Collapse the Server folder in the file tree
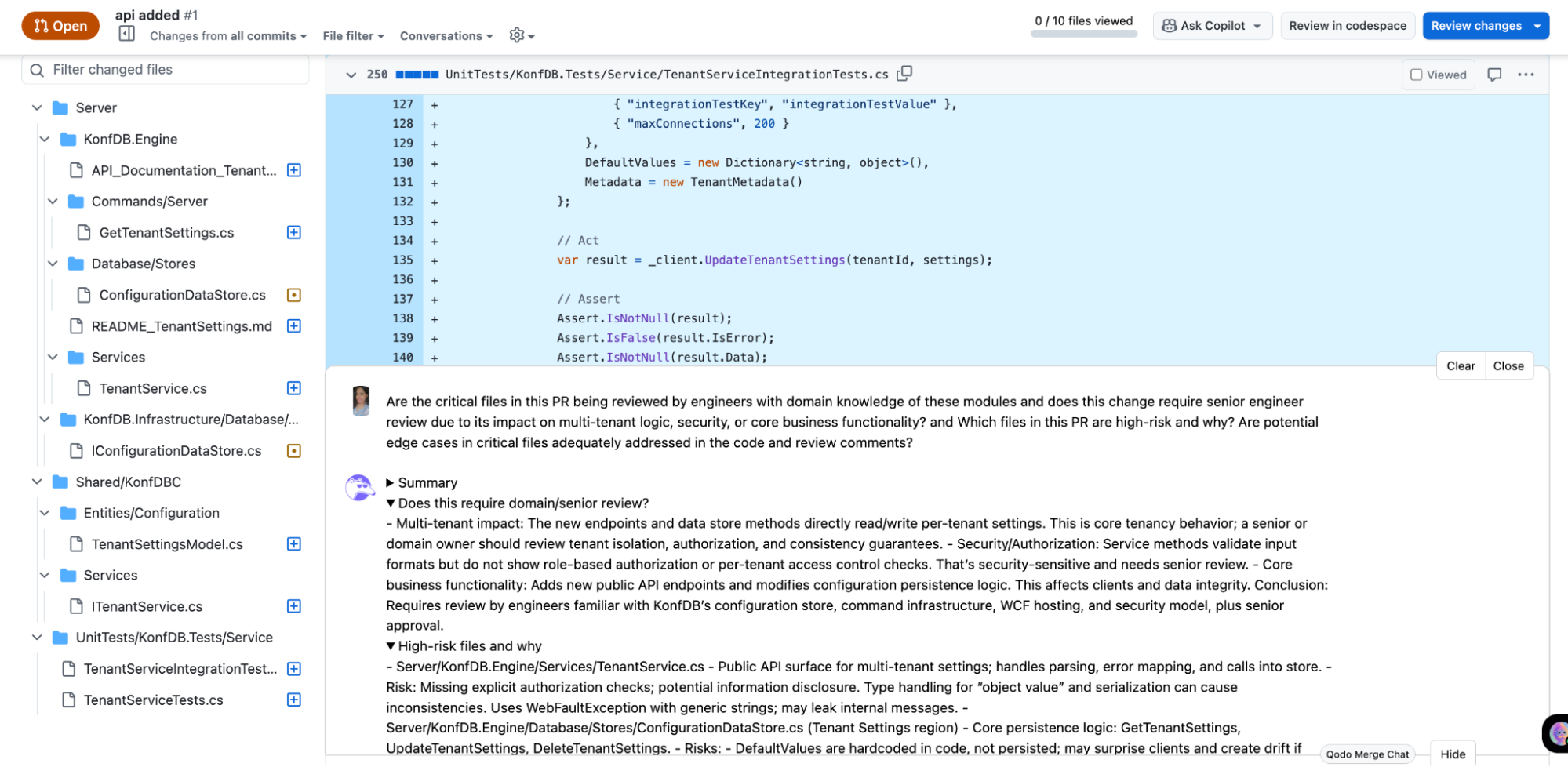Image resolution: width=1568 pixels, height=767 pixels. tap(37, 107)
